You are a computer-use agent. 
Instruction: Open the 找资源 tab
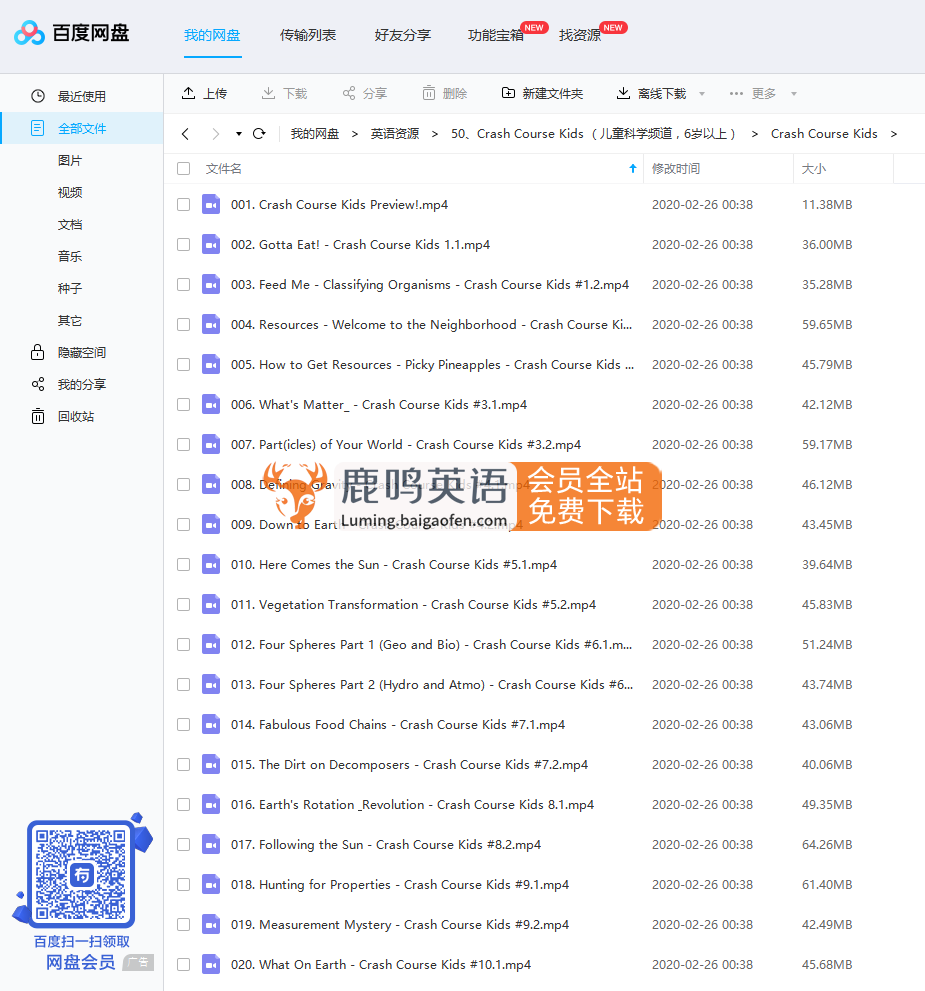pyautogui.click(x=580, y=35)
